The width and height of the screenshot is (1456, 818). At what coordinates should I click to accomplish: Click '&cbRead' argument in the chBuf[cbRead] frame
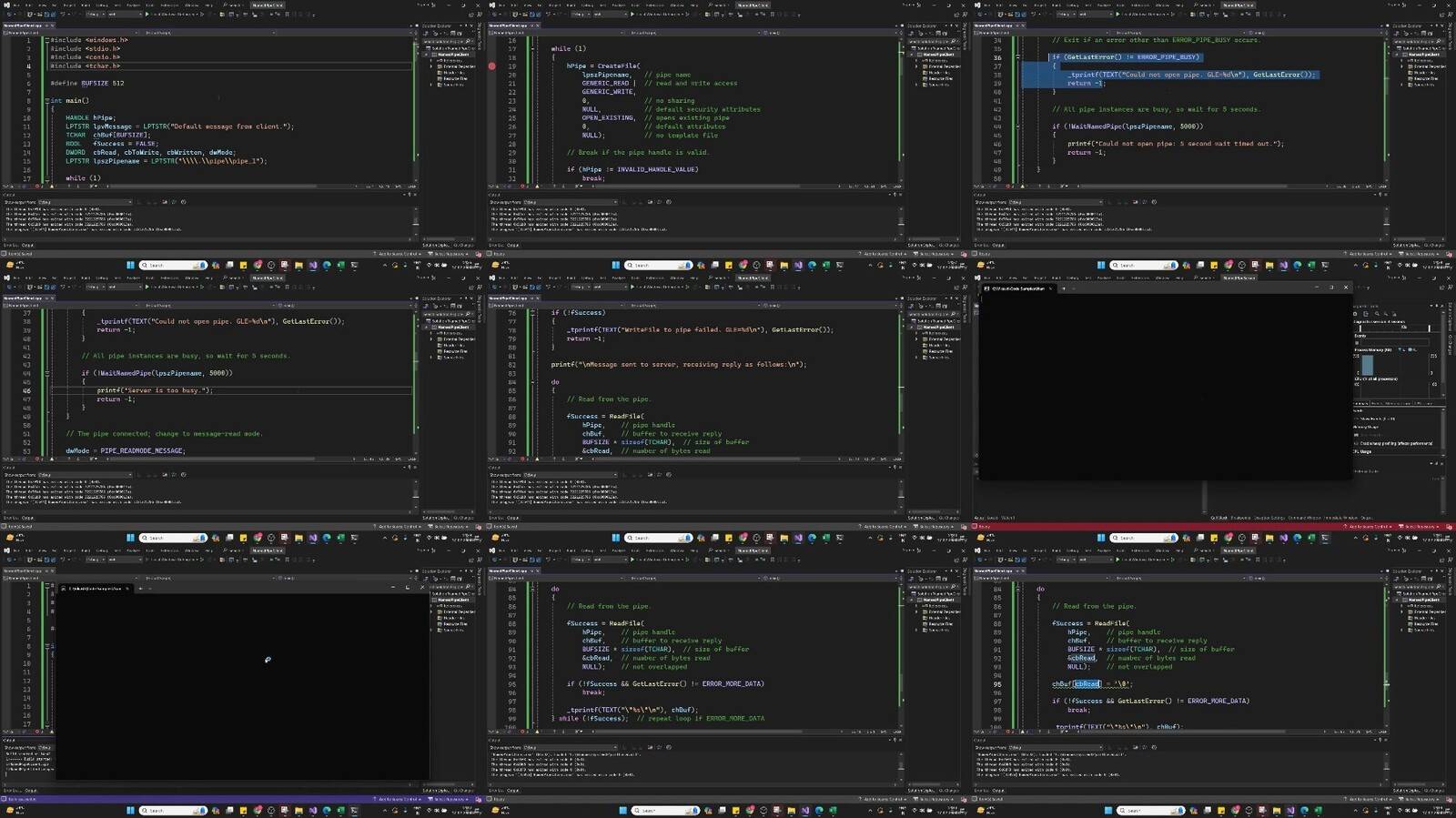click(x=1081, y=658)
